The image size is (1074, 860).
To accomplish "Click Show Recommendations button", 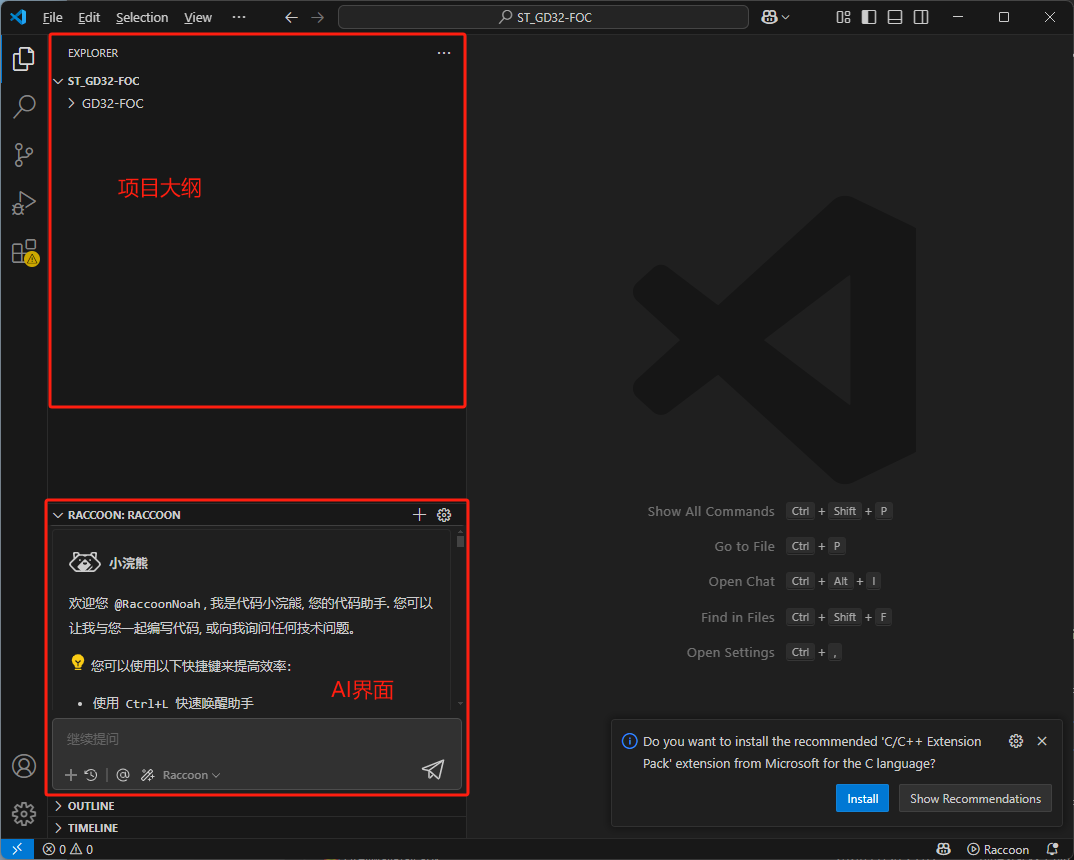I will [975, 798].
